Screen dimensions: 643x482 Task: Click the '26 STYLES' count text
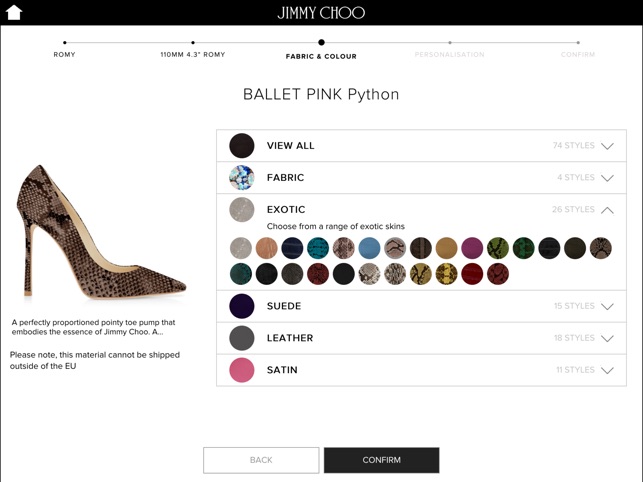click(573, 210)
